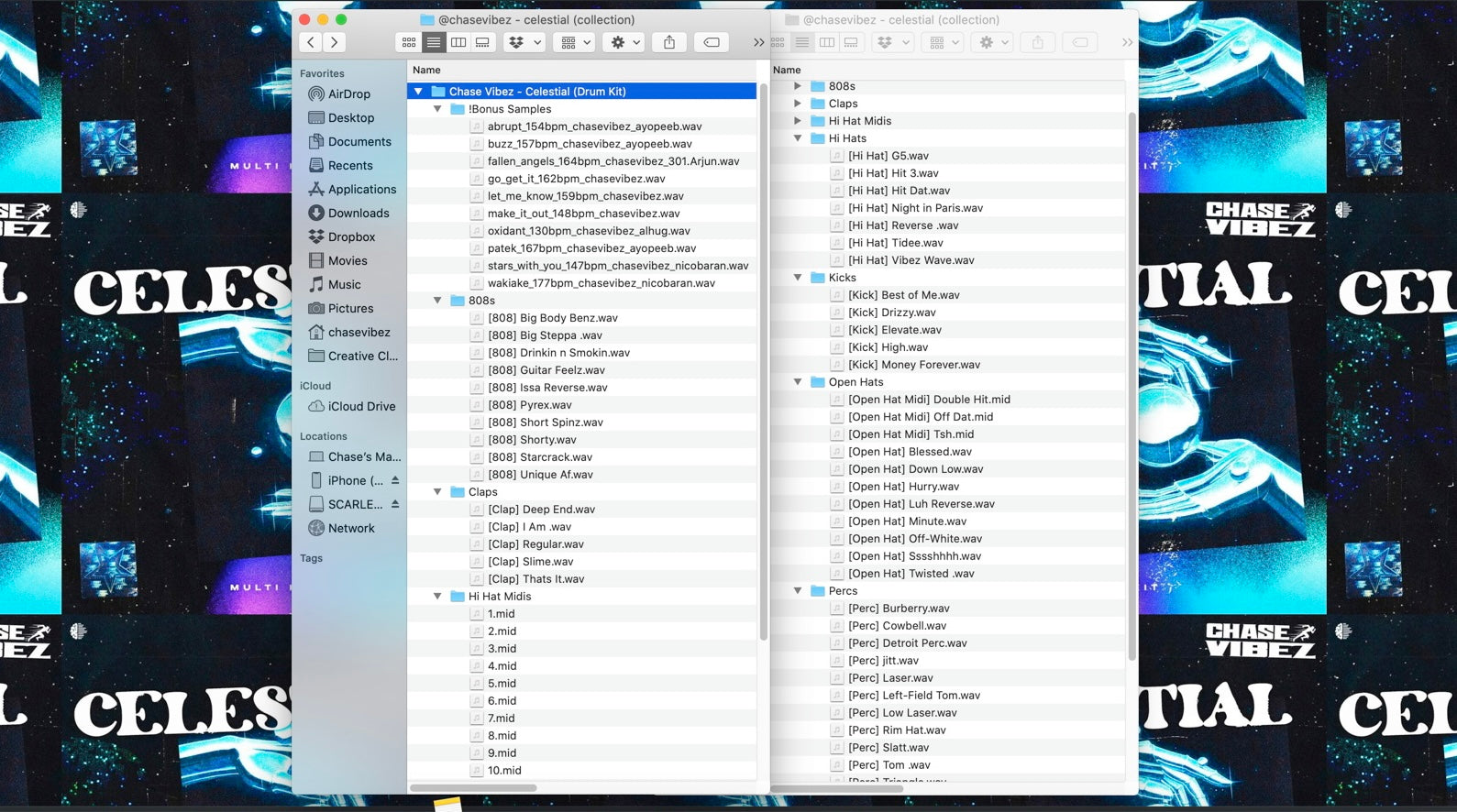This screenshot has height=812, width=1457.
Task: Expand the Claps folder in back window
Action: pos(798,104)
